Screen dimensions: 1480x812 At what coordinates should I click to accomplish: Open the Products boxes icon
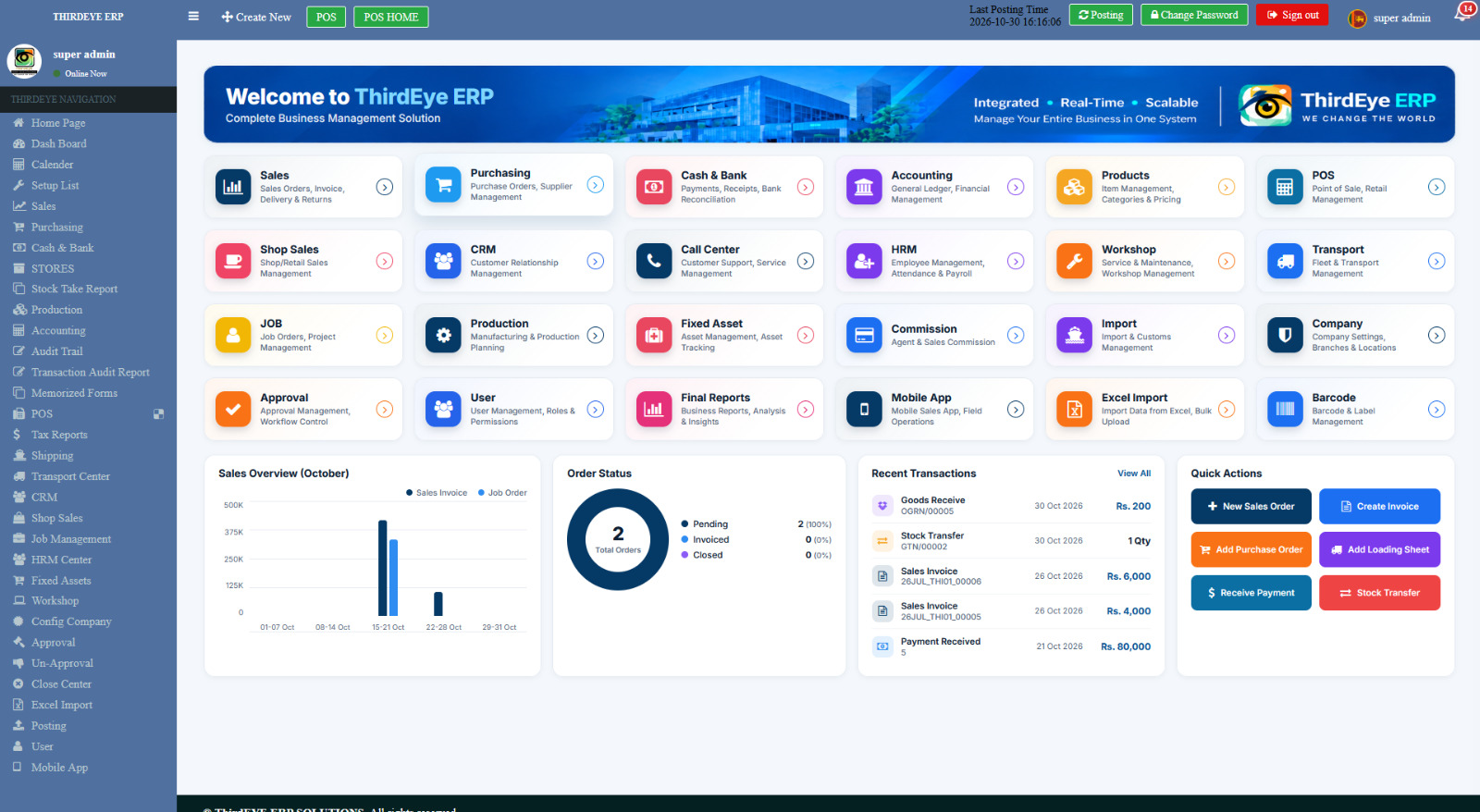pyautogui.click(x=1074, y=187)
